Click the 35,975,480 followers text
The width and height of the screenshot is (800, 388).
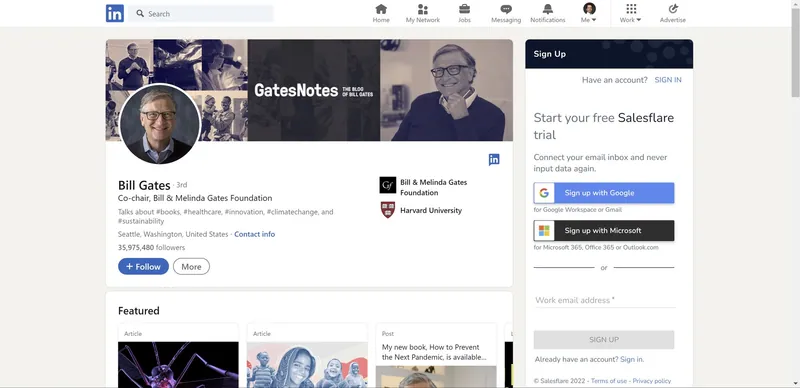pos(152,248)
